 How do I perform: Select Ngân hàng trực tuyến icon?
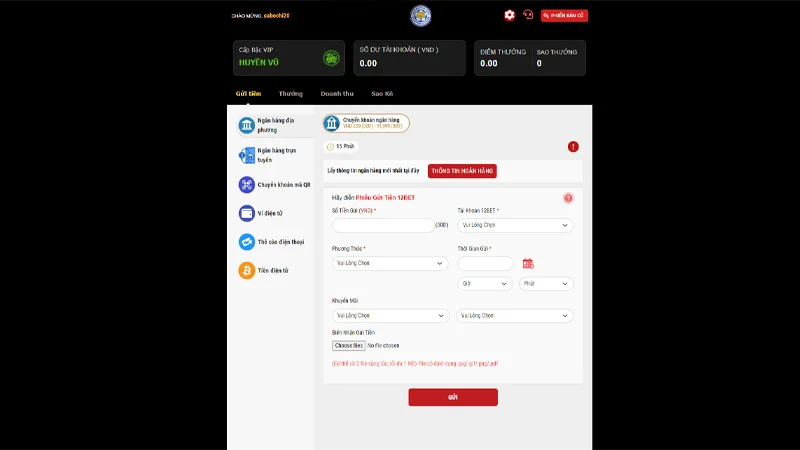click(x=246, y=155)
